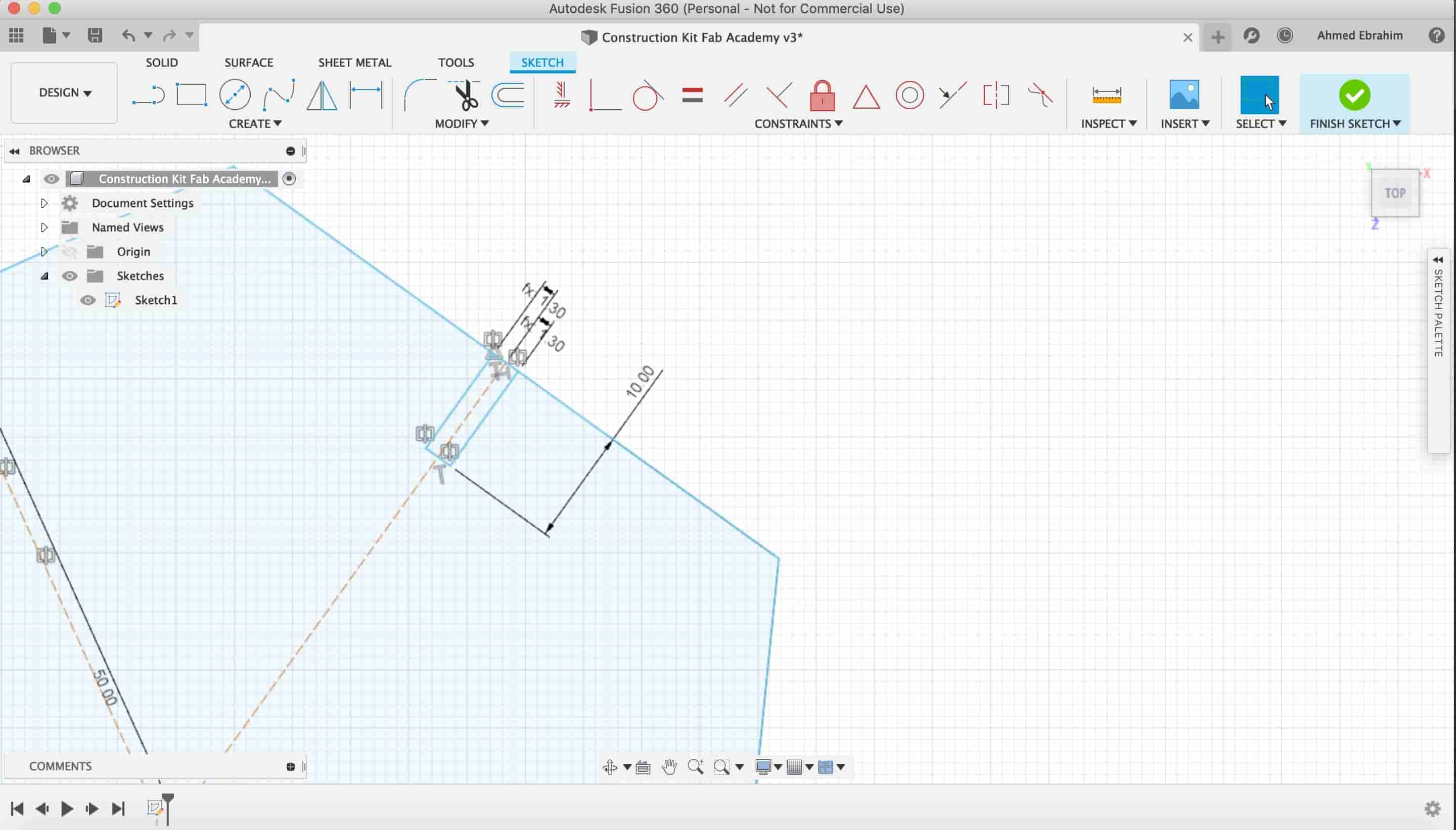
Task: Click the TOP face of ViewCube
Action: 1395,193
